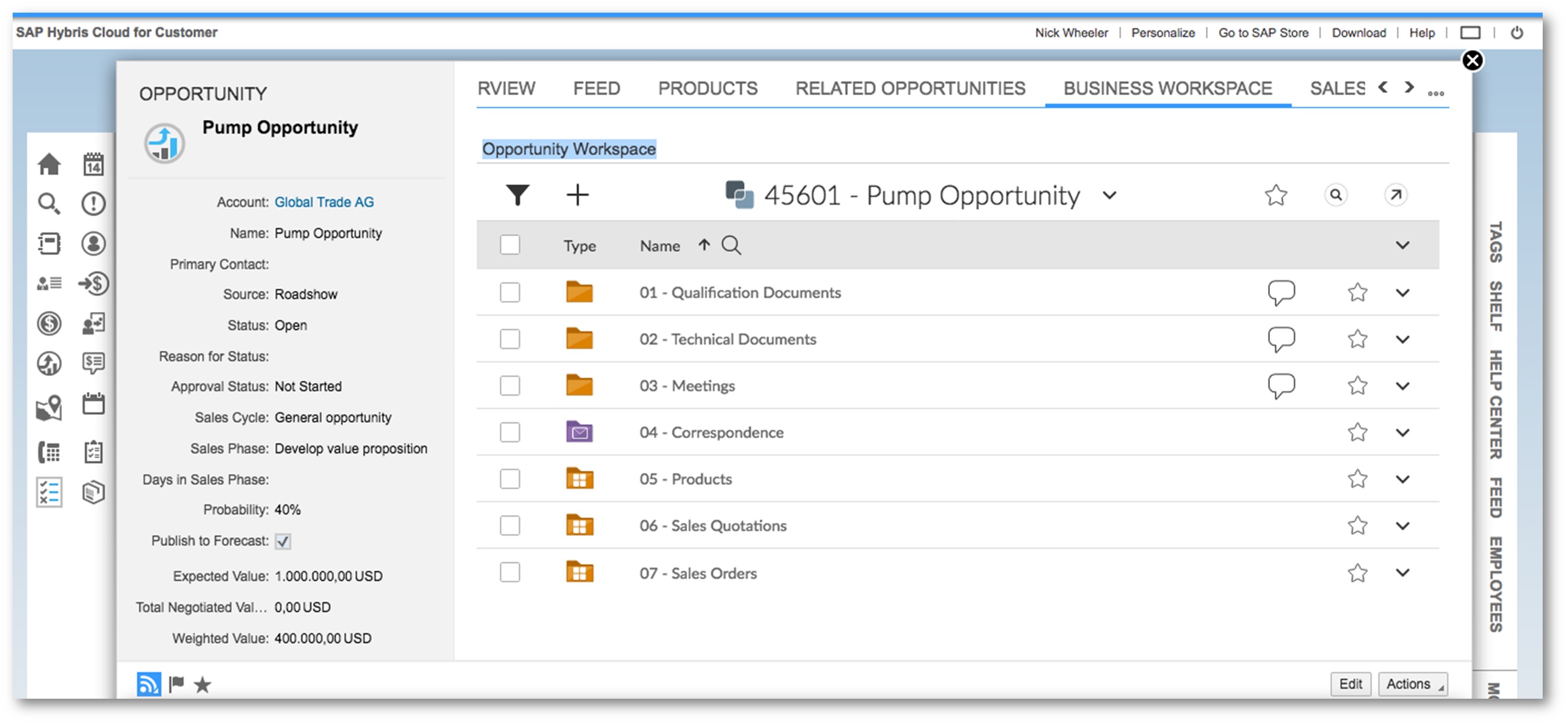Click the flag icon at bottom
This screenshot has width=1568, height=724.
(x=176, y=685)
